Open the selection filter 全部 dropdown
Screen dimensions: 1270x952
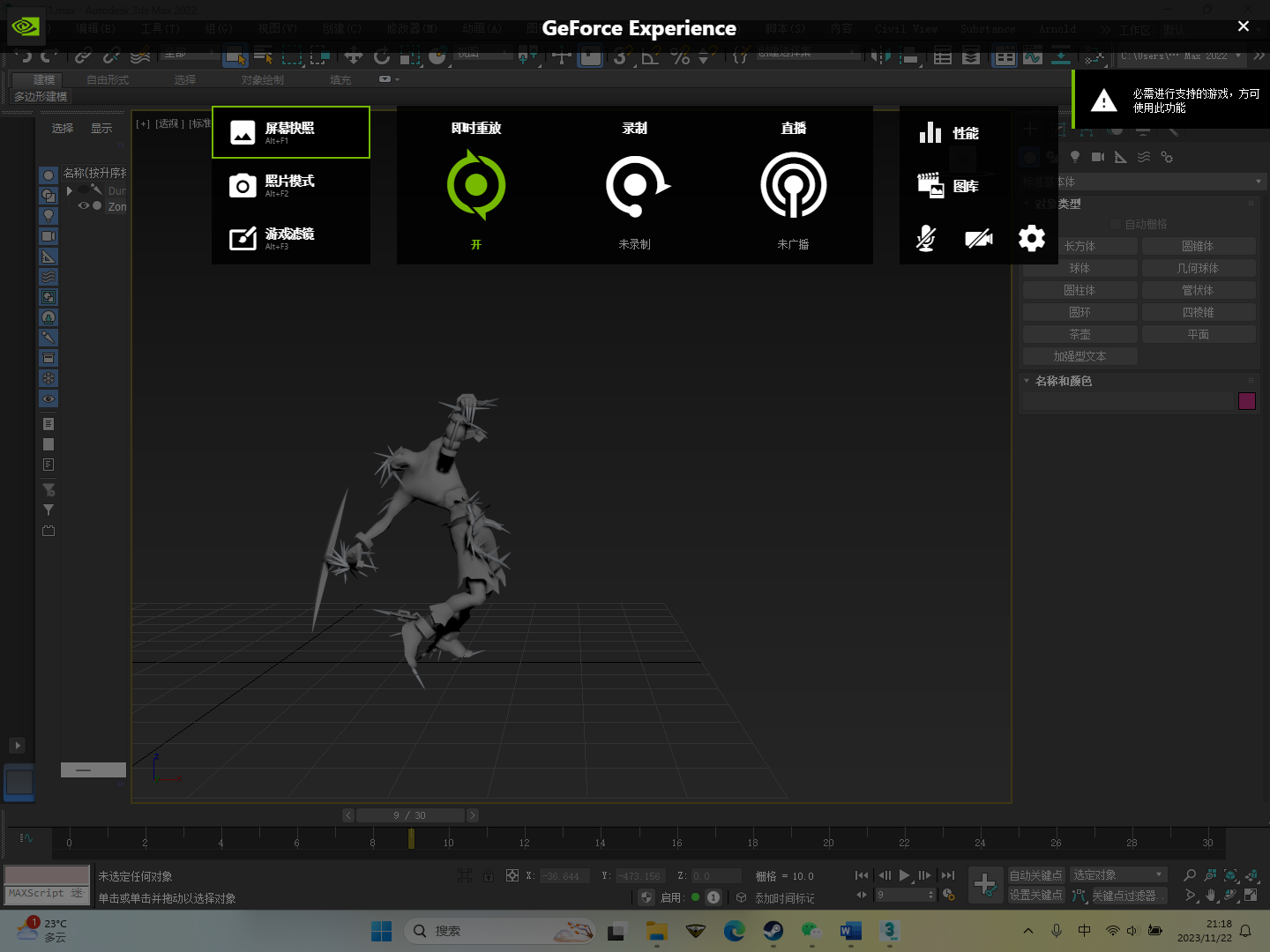pos(190,55)
